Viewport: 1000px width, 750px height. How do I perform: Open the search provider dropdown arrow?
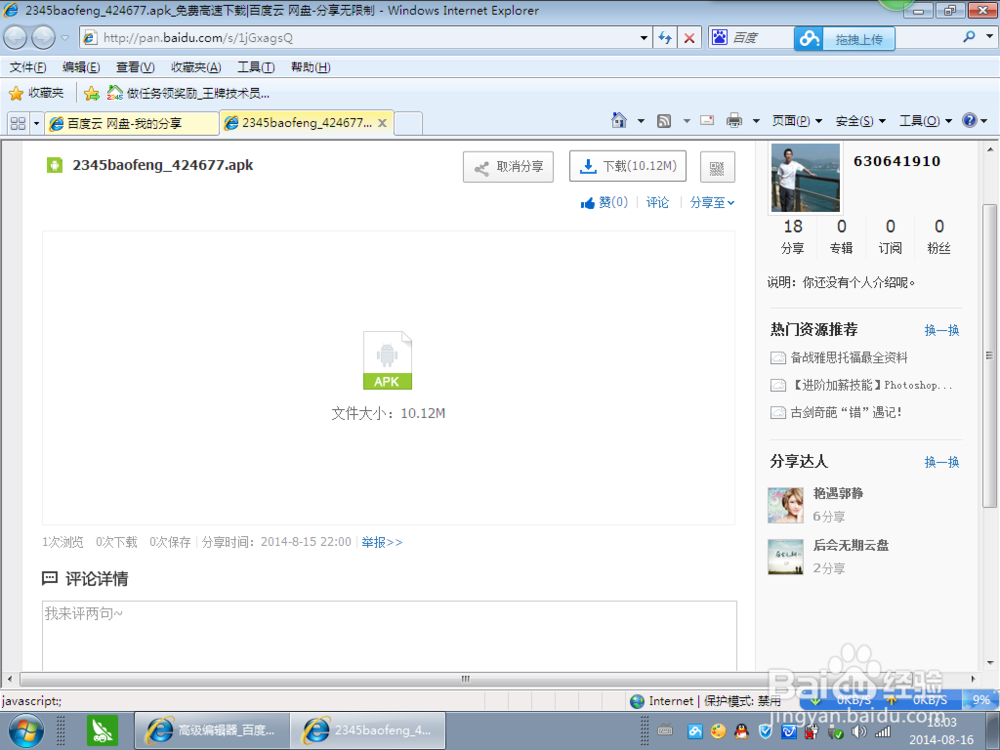tap(989, 36)
